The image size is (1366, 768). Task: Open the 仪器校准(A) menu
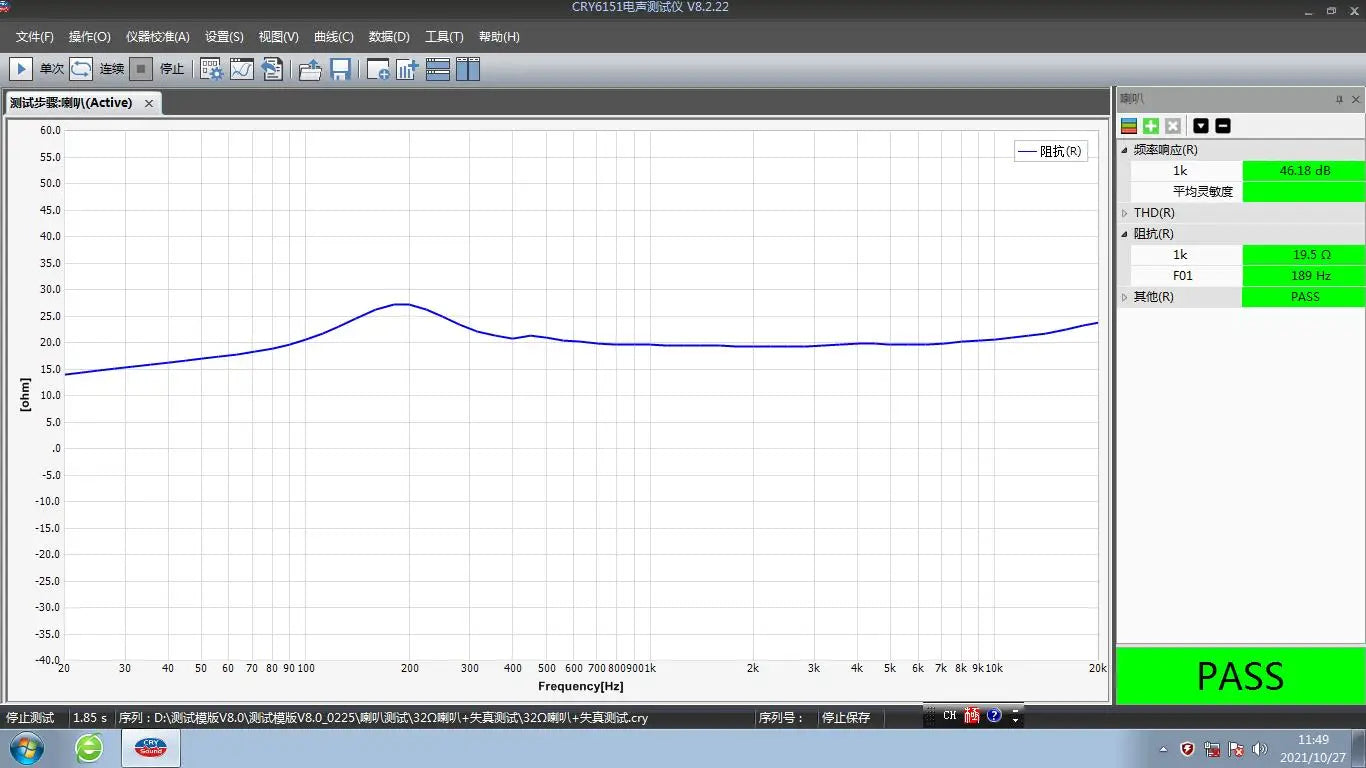(x=157, y=37)
